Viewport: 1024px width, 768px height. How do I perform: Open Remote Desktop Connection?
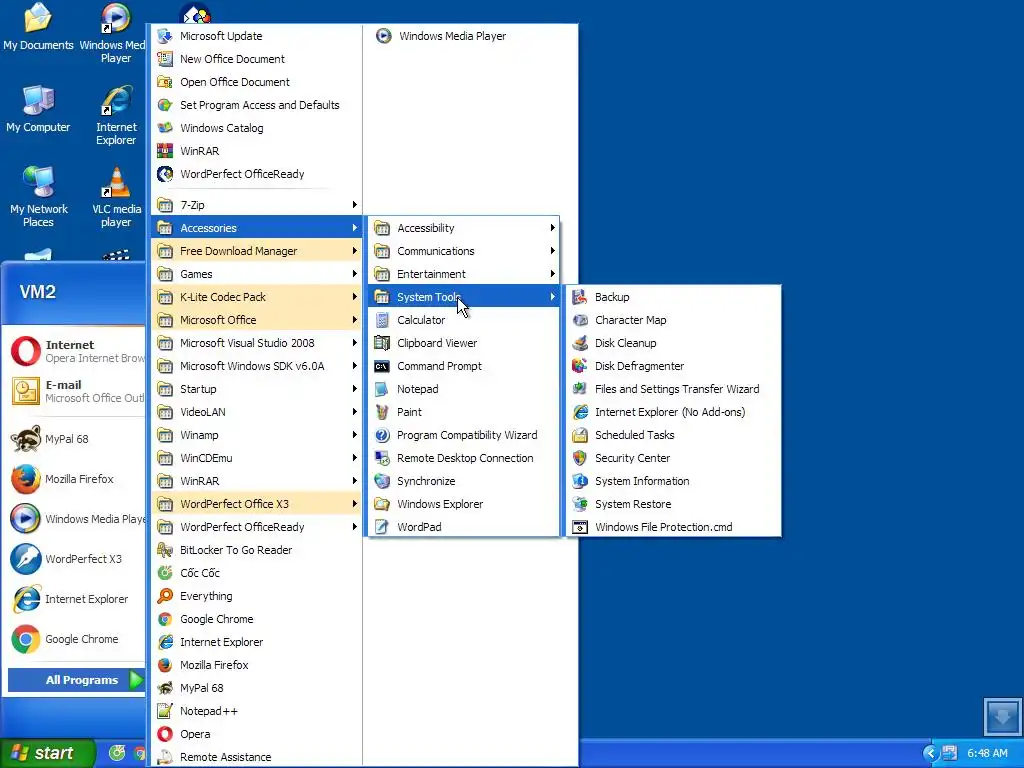click(464, 458)
